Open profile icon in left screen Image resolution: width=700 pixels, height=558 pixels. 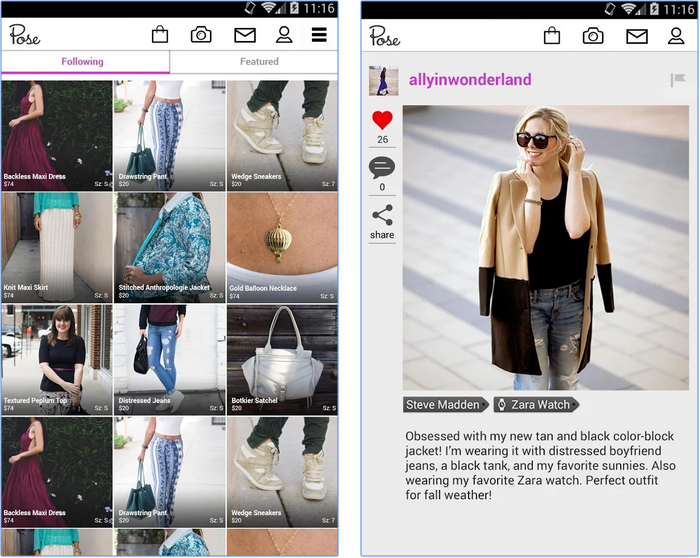tap(284, 34)
